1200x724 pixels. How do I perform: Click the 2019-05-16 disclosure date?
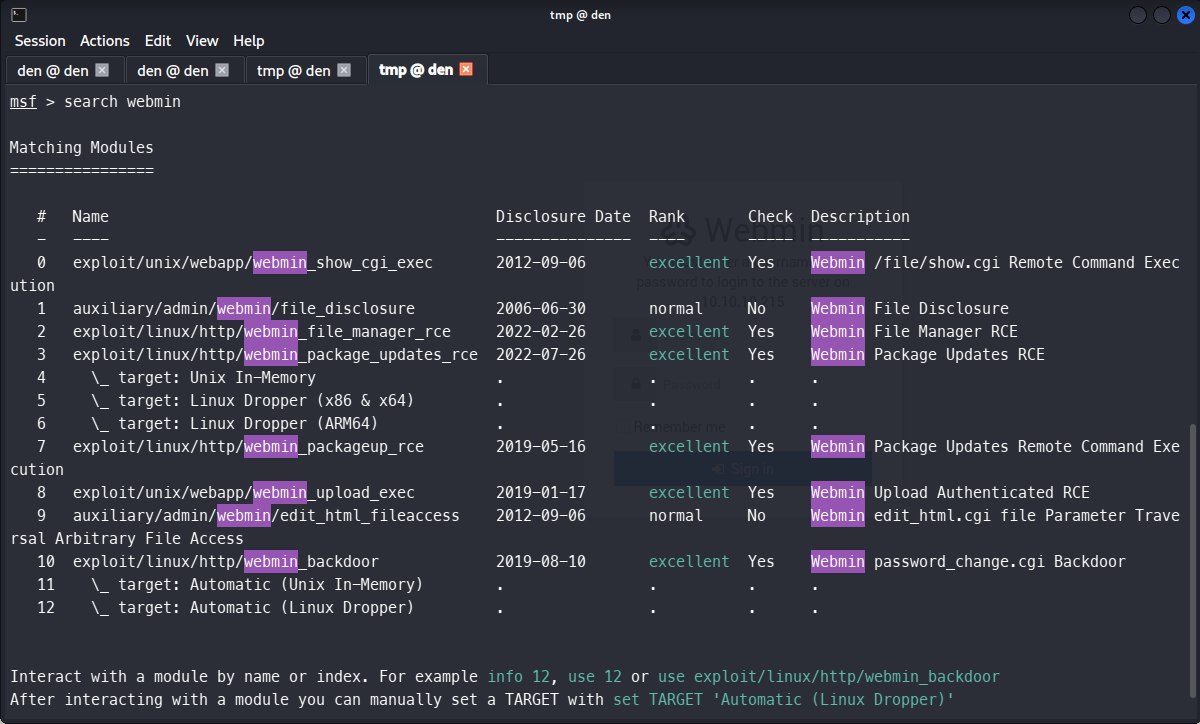coord(541,447)
